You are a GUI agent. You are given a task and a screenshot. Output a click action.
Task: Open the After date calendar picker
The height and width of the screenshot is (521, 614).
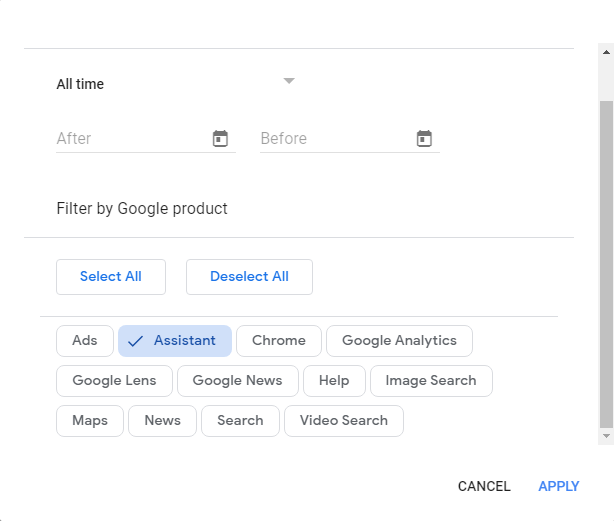220,139
